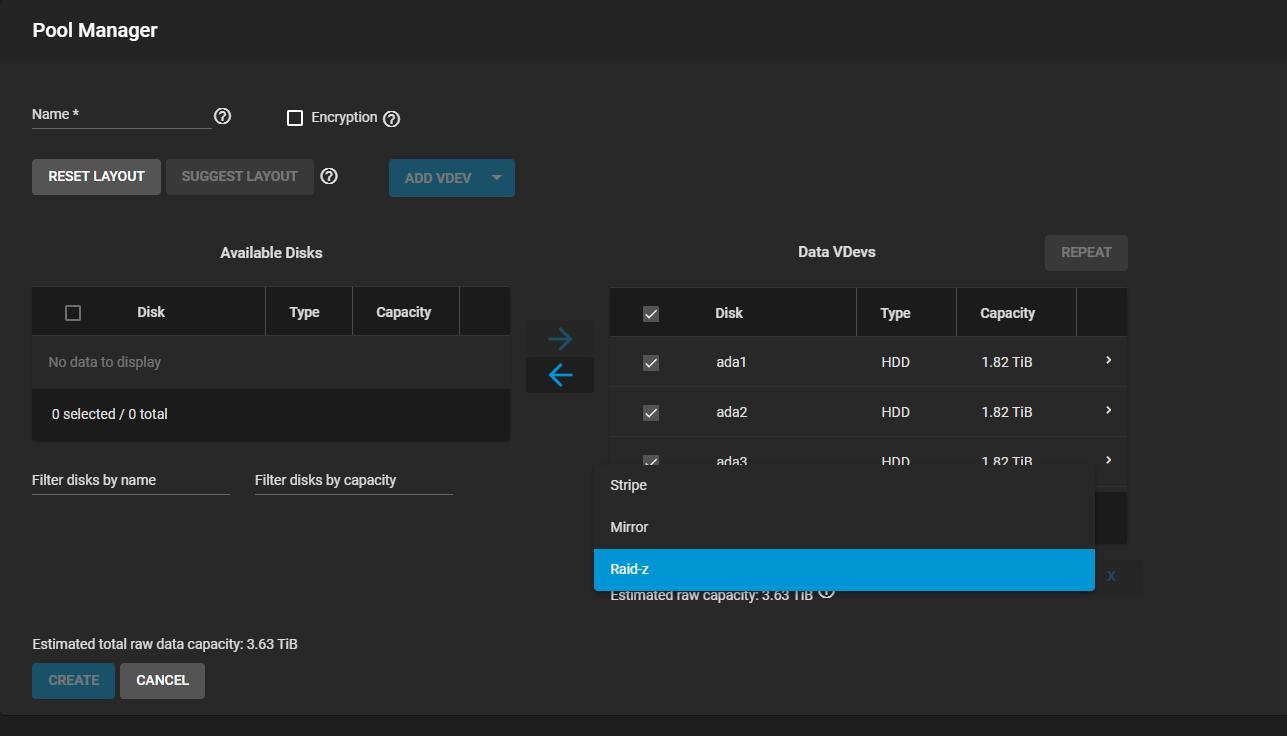The width and height of the screenshot is (1287, 736).
Task: Expand the ada1 disk row details
Action: click(x=1108, y=360)
